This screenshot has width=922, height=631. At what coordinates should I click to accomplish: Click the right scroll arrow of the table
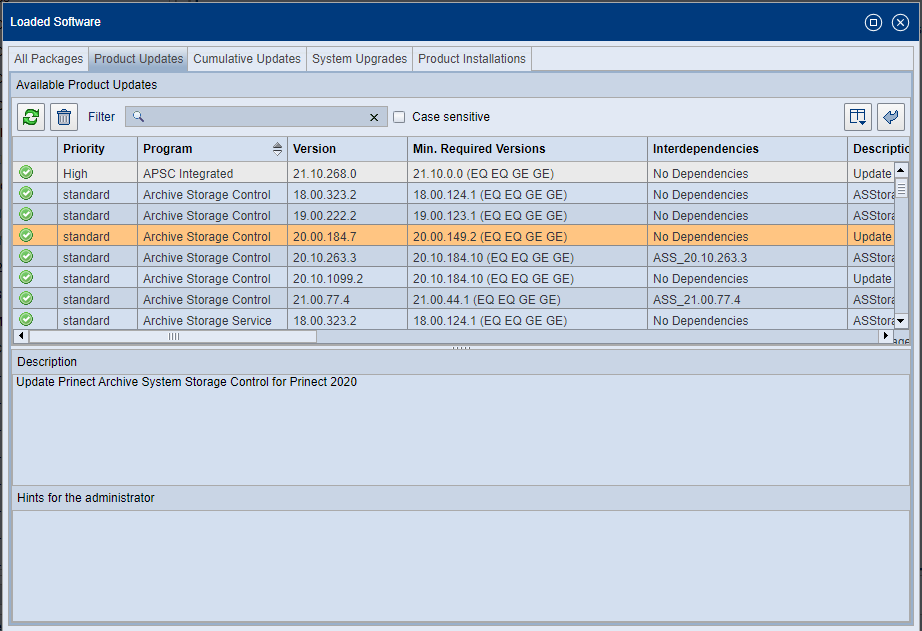tap(884, 336)
